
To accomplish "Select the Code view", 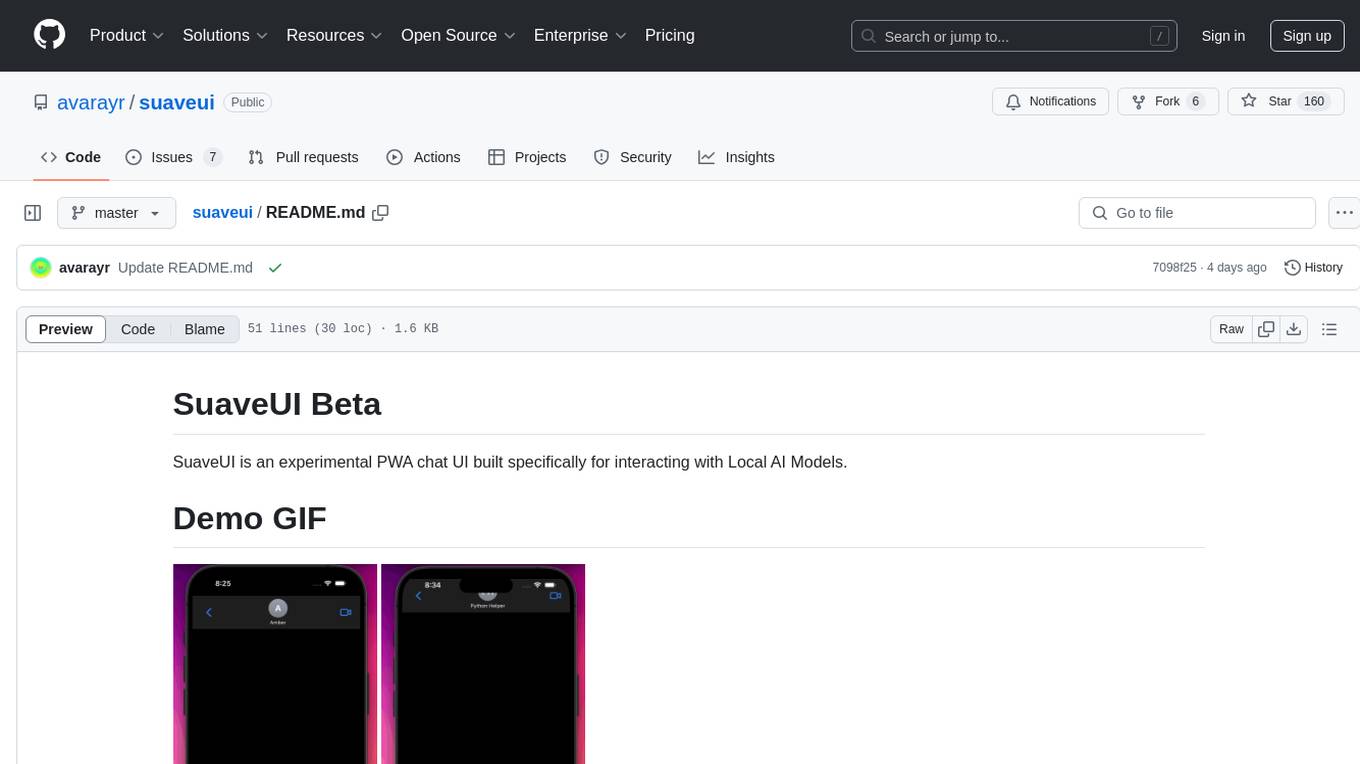I will point(138,329).
